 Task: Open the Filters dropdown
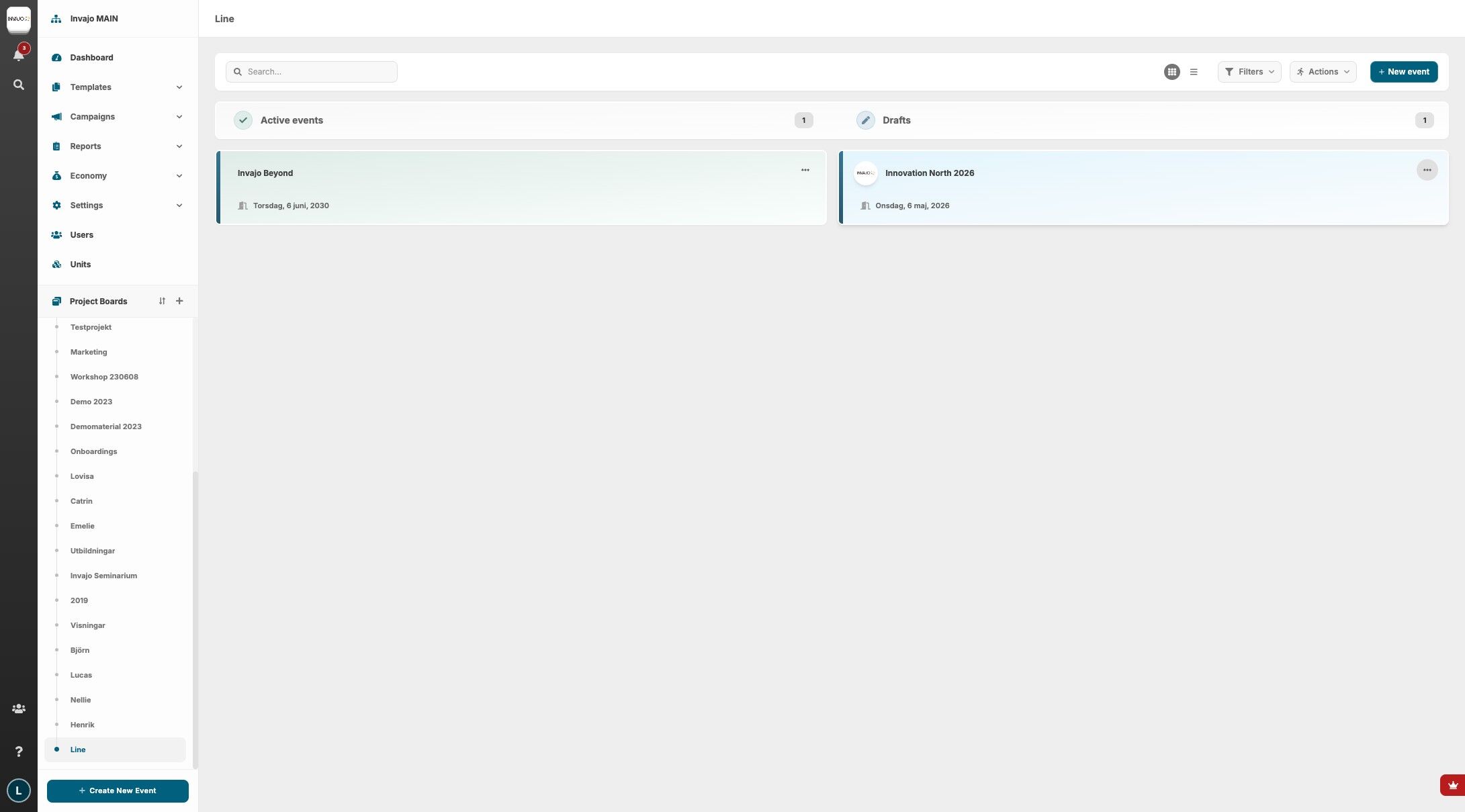[x=1249, y=72]
